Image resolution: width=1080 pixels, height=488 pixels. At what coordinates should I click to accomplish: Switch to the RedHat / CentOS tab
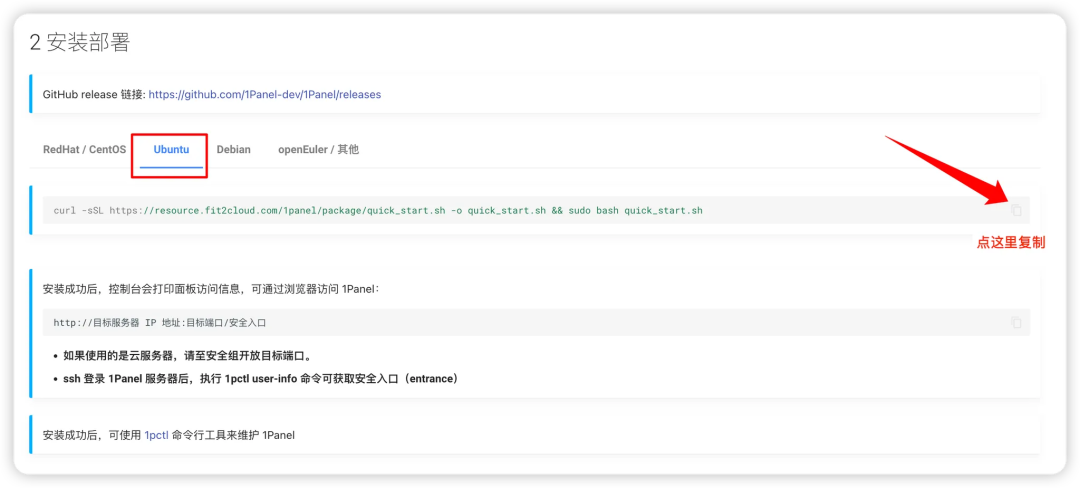tap(85, 149)
